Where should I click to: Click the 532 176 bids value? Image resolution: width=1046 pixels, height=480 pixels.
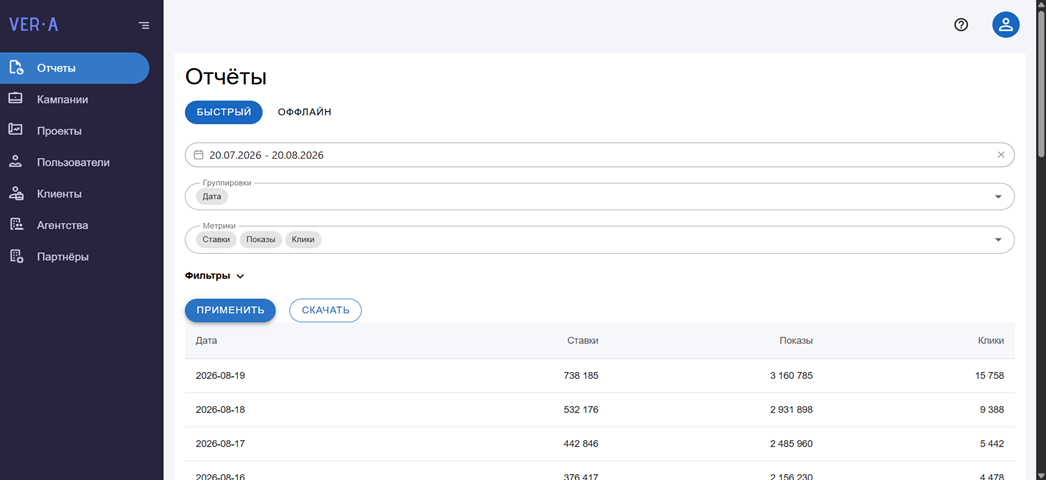(x=581, y=409)
